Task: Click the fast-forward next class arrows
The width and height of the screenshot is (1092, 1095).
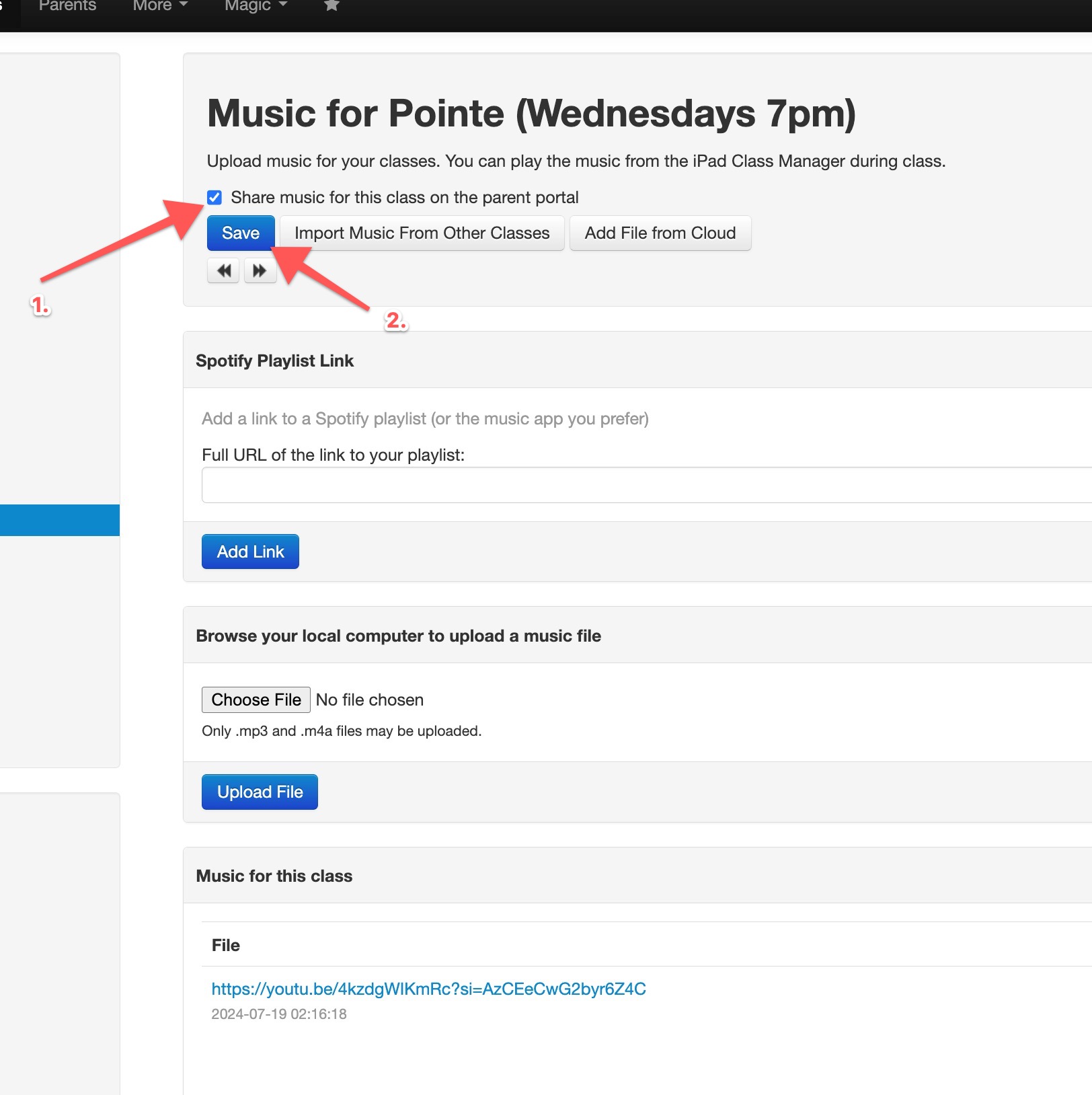Action: tap(260, 270)
